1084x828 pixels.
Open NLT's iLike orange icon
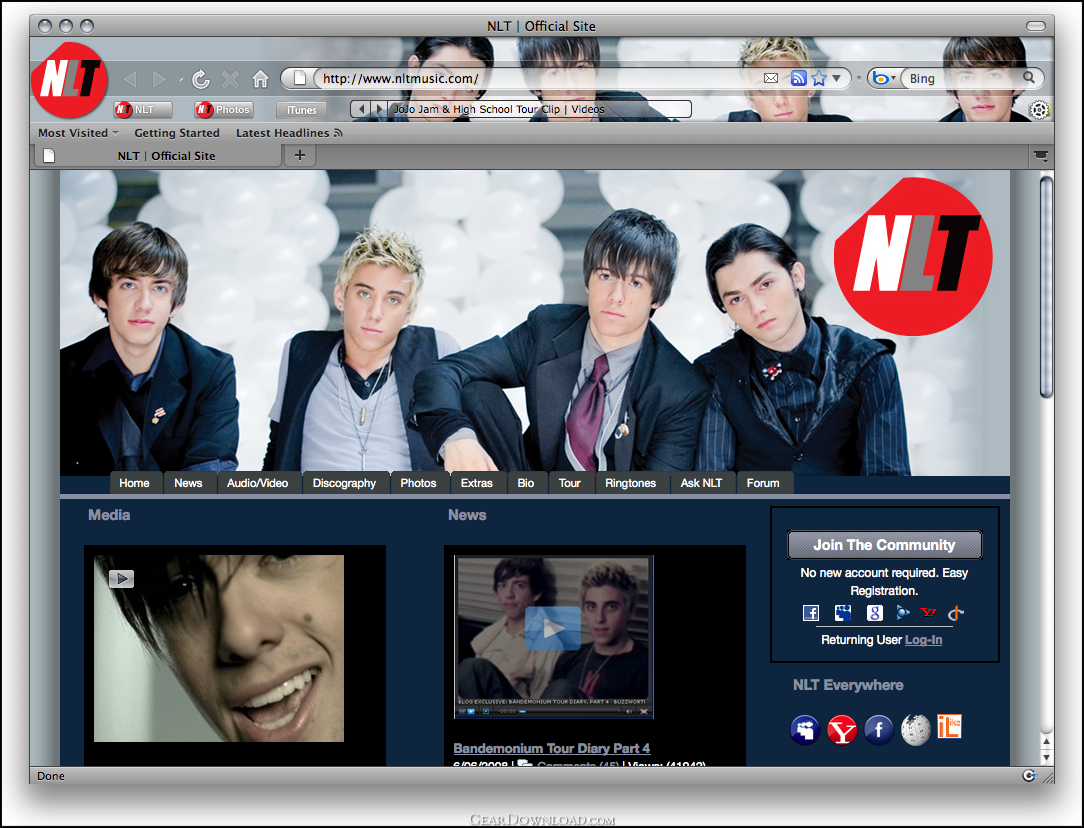(x=949, y=727)
